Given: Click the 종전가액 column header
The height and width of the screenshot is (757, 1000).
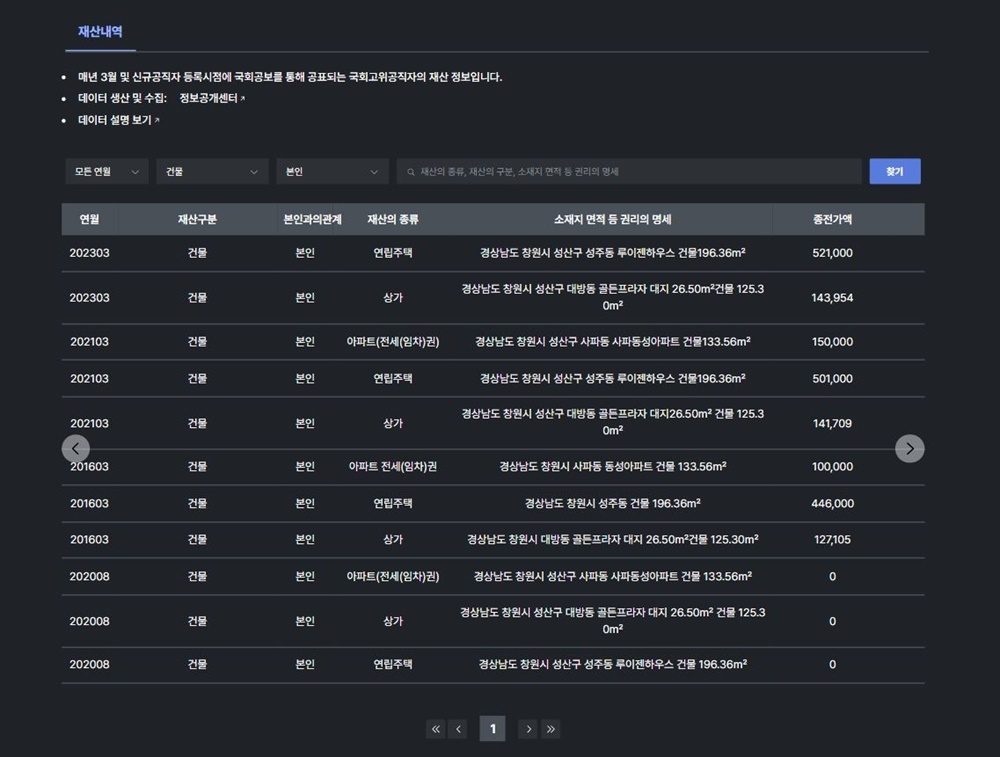Looking at the screenshot, I should (832, 219).
